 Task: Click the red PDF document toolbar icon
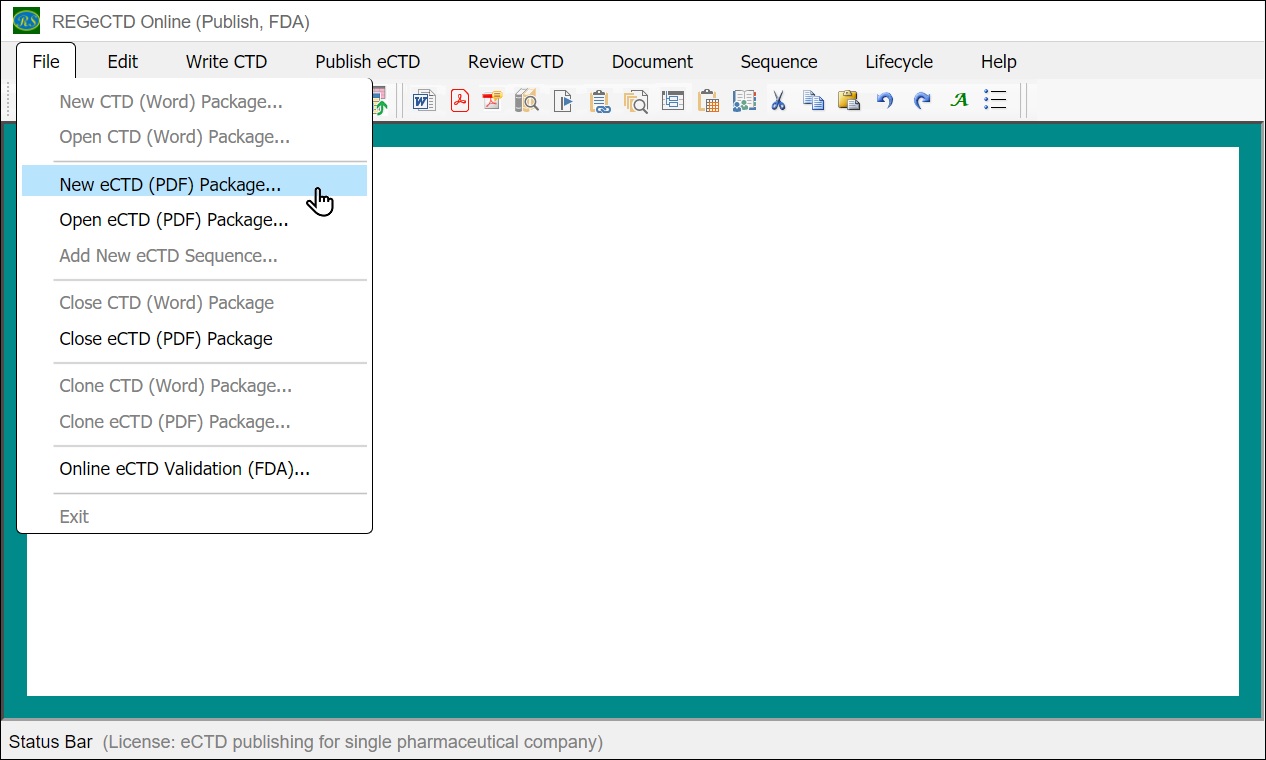tap(460, 100)
